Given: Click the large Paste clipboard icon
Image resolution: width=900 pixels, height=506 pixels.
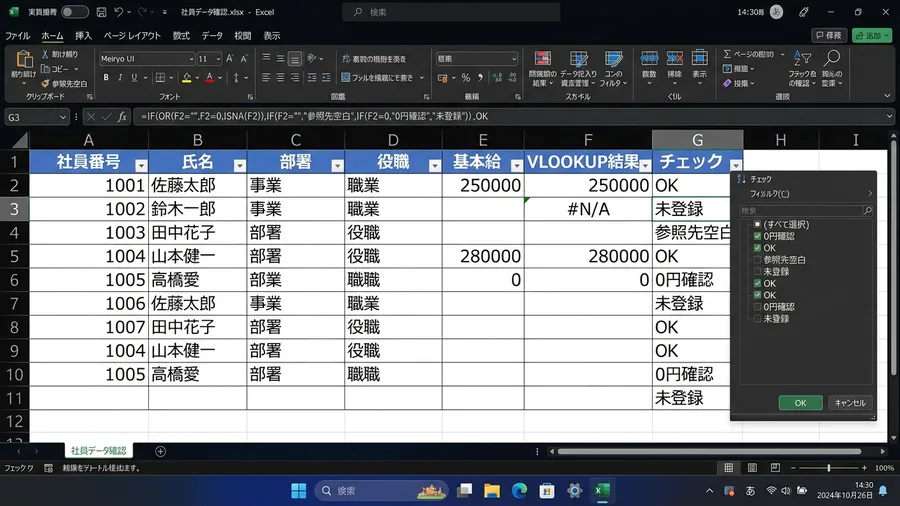Looking at the screenshot, I should [24, 60].
